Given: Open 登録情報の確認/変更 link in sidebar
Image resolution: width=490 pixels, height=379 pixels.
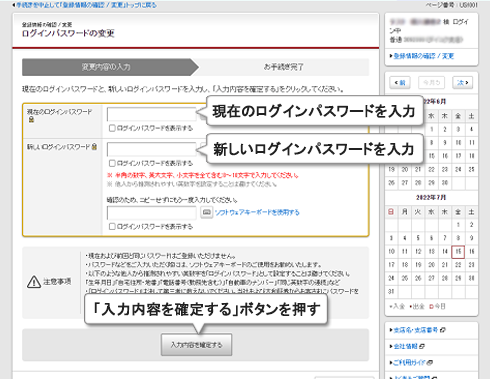Looking at the screenshot, I should 424,56.
